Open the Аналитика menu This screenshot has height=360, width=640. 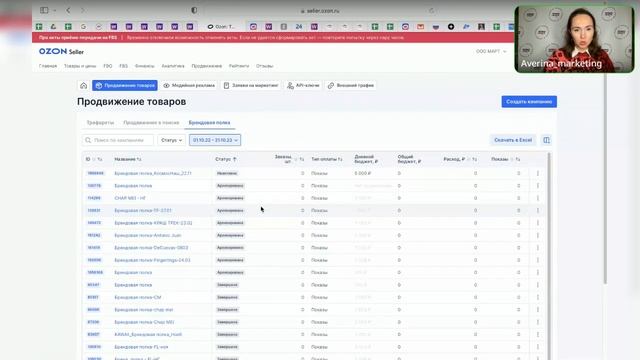click(173, 66)
